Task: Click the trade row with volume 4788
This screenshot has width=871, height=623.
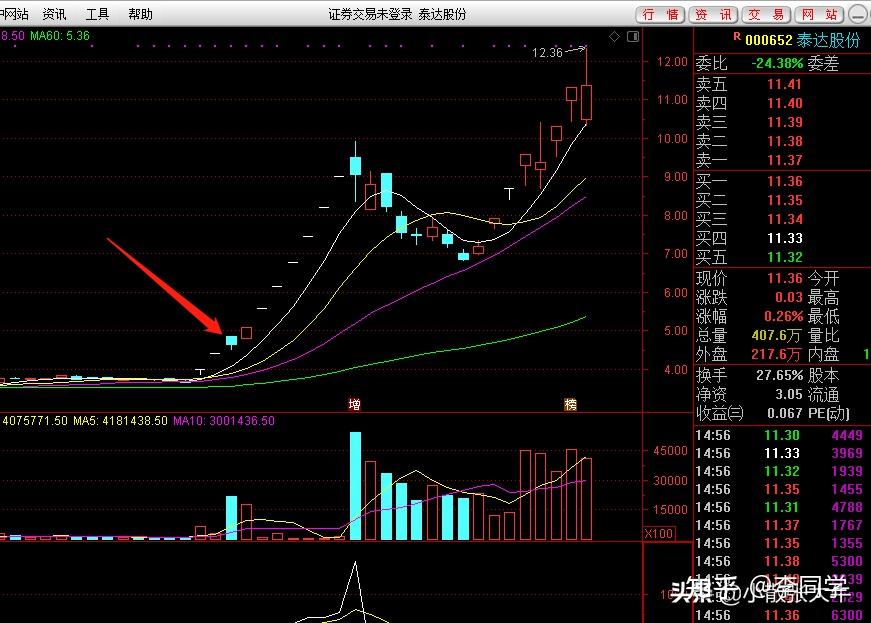Action: (x=780, y=507)
